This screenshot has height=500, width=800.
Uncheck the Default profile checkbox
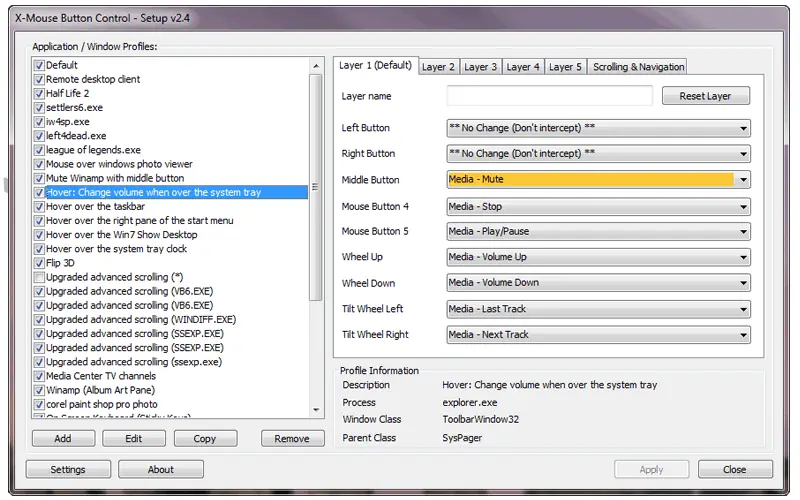click(39, 65)
